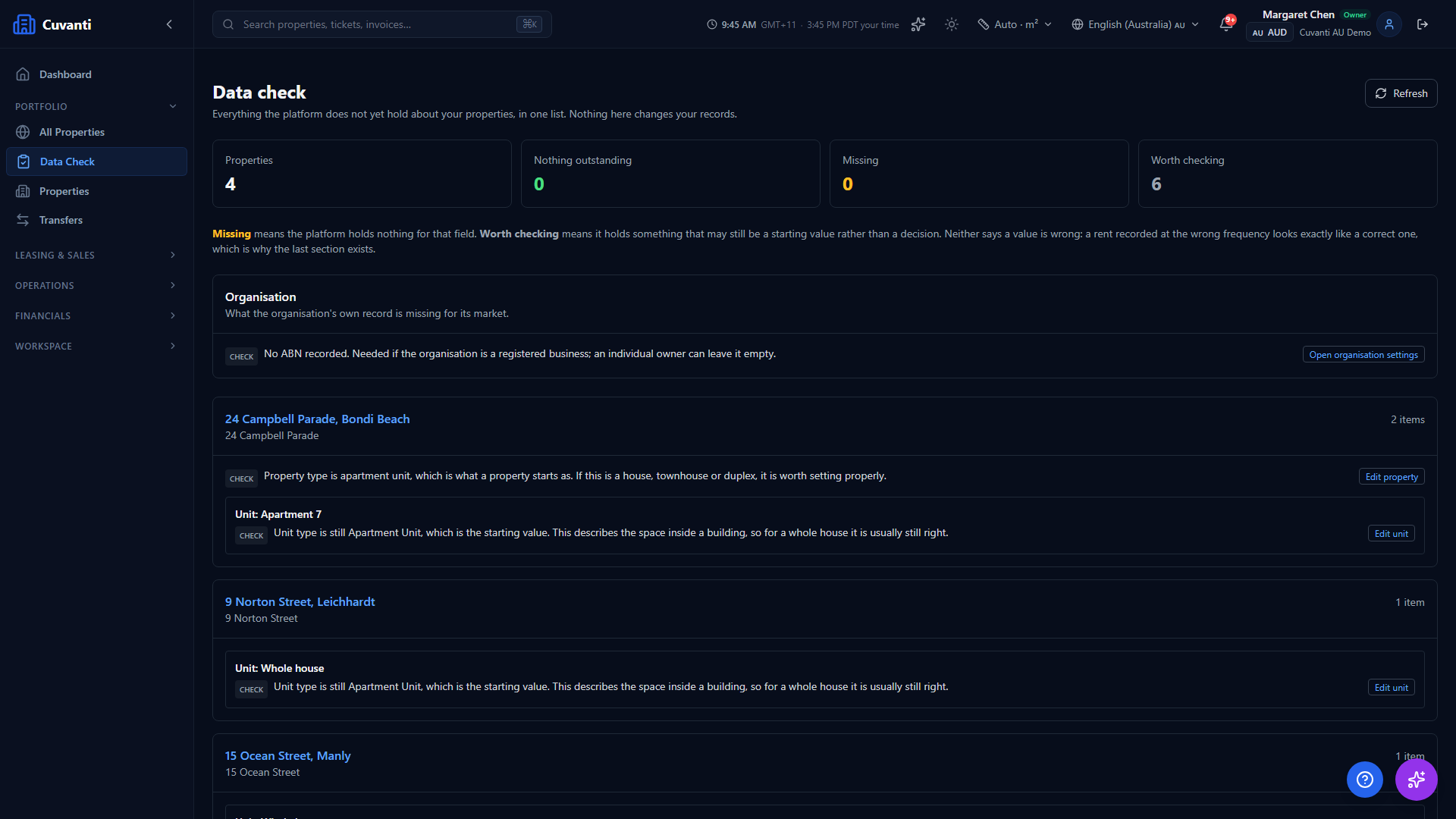Viewport: 1456px width, 819px height.
Task: Open the user profile avatar
Action: (x=1389, y=24)
